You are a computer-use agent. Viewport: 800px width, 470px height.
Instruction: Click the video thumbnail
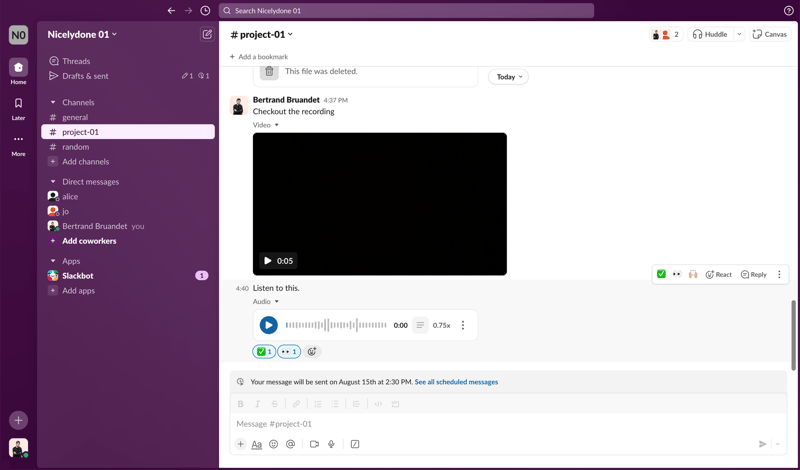(x=380, y=204)
